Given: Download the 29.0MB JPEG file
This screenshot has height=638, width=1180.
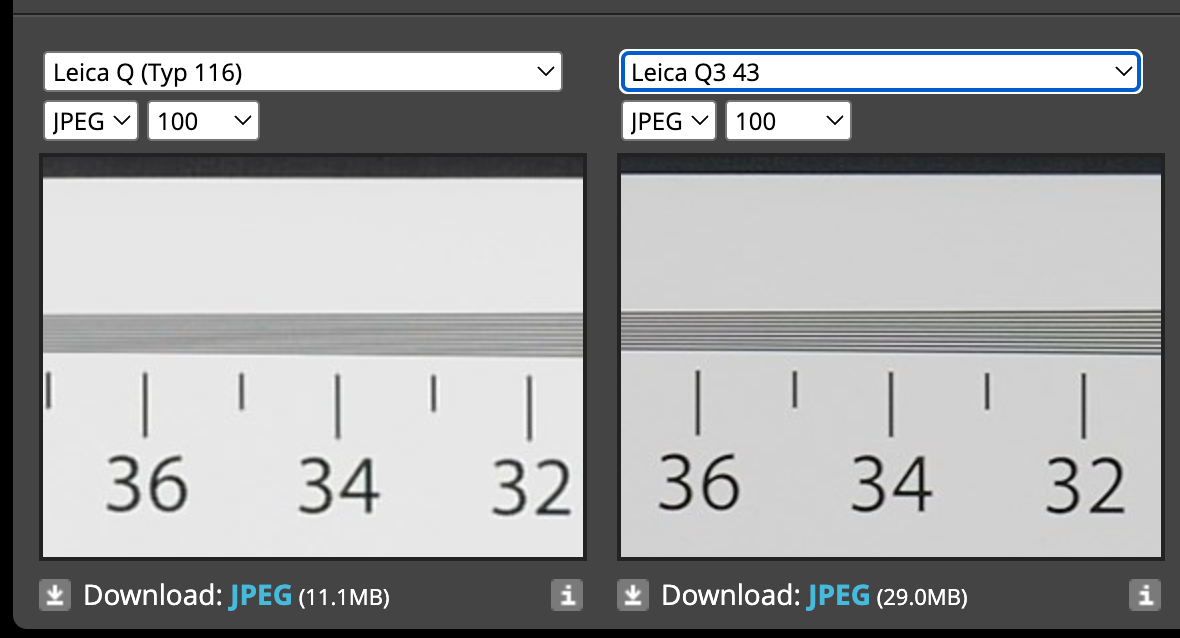Looking at the screenshot, I should point(841,596).
